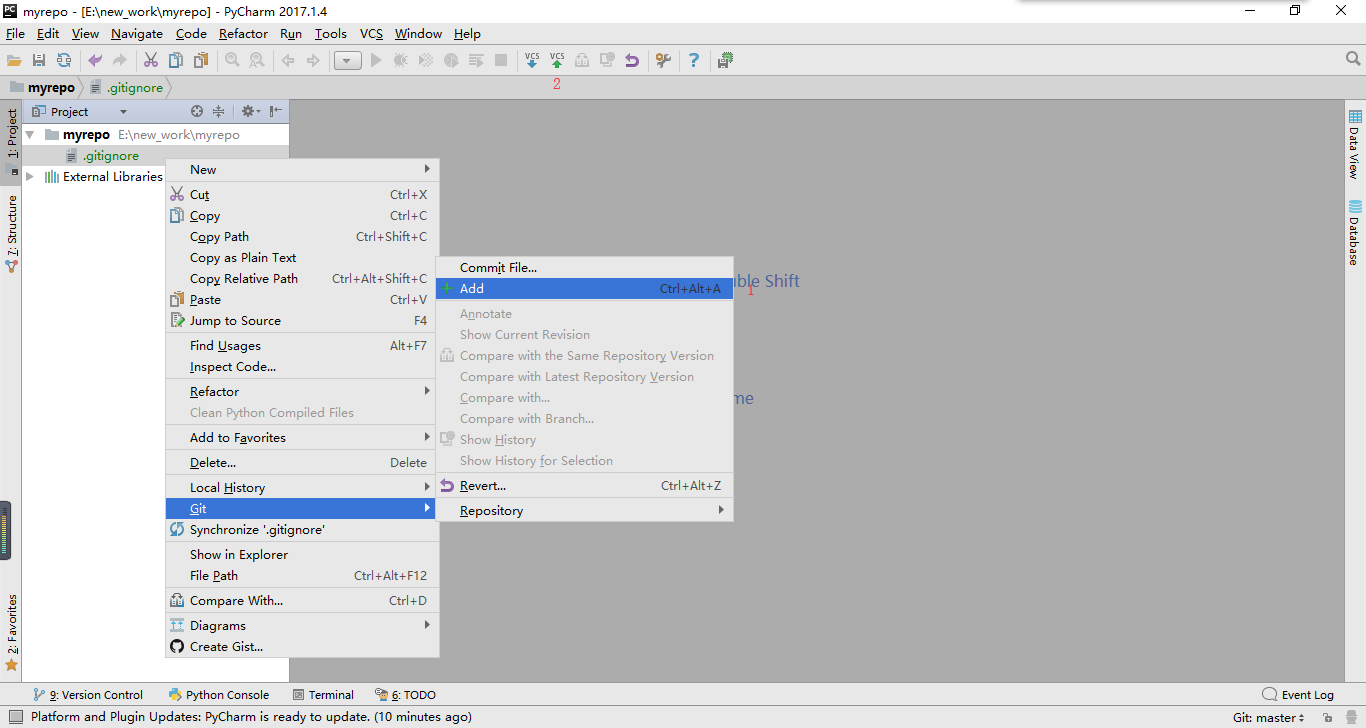This screenshot has height=728, width=1366.
Task: Open the 6: TODO tool window
Action: [405, 695]
